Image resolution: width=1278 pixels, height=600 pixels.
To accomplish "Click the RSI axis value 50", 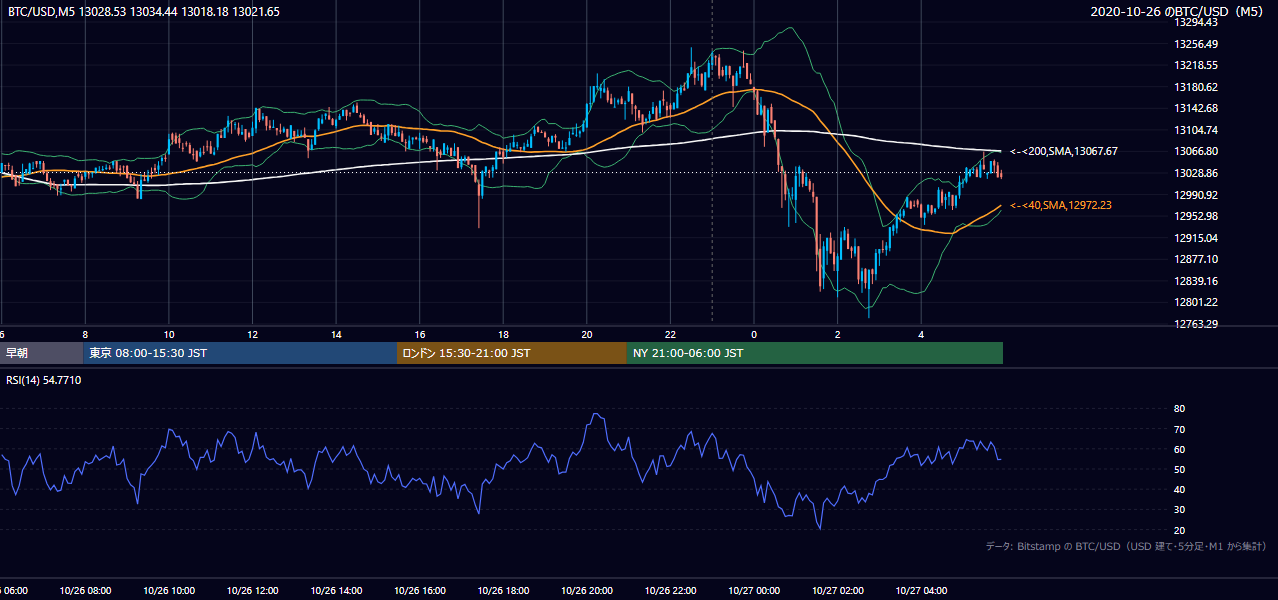I will [1179, 469].
